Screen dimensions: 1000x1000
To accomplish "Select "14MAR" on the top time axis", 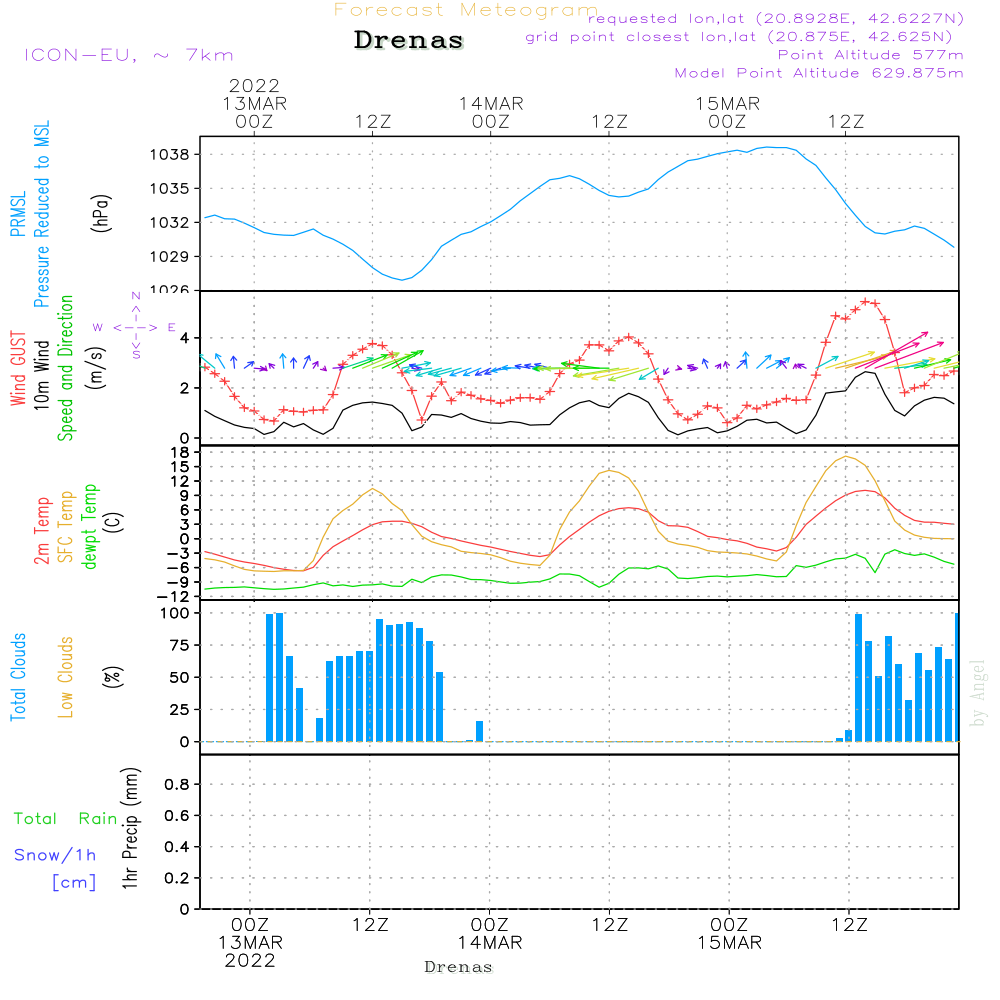I will click(x=491, y=103).
